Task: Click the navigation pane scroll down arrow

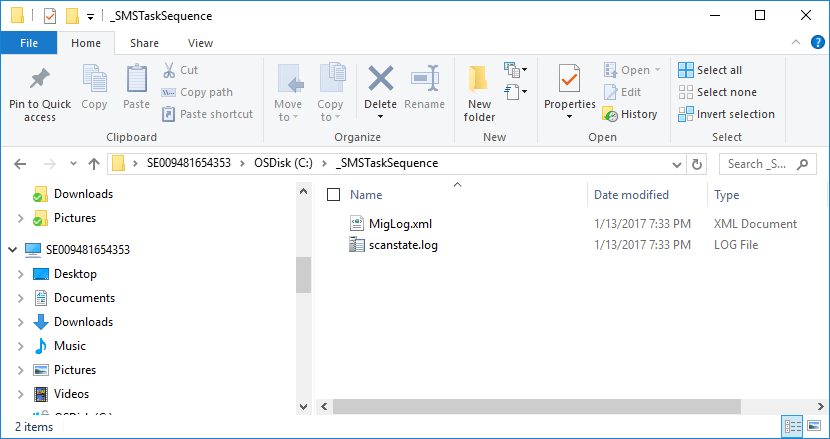Action: click(x=303, y=407)
